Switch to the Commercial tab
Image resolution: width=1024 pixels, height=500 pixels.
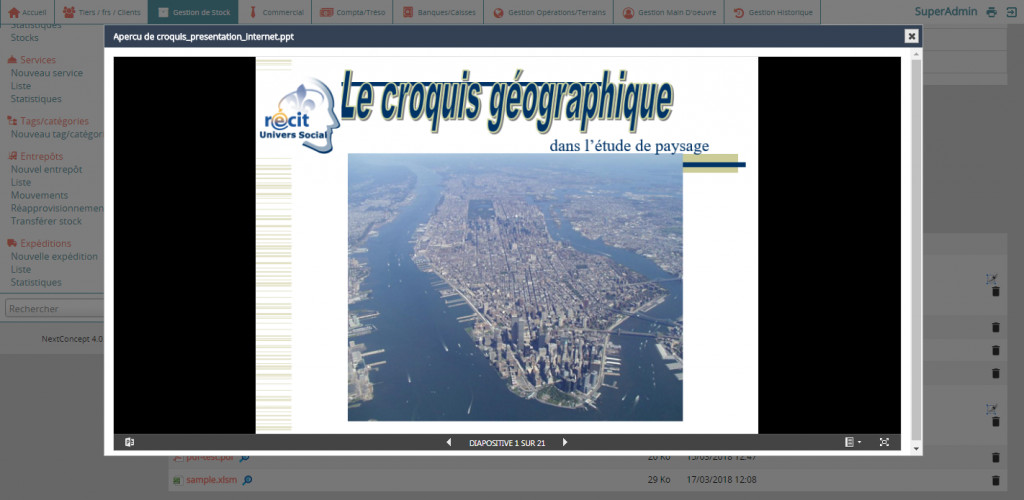click(276, 12)
